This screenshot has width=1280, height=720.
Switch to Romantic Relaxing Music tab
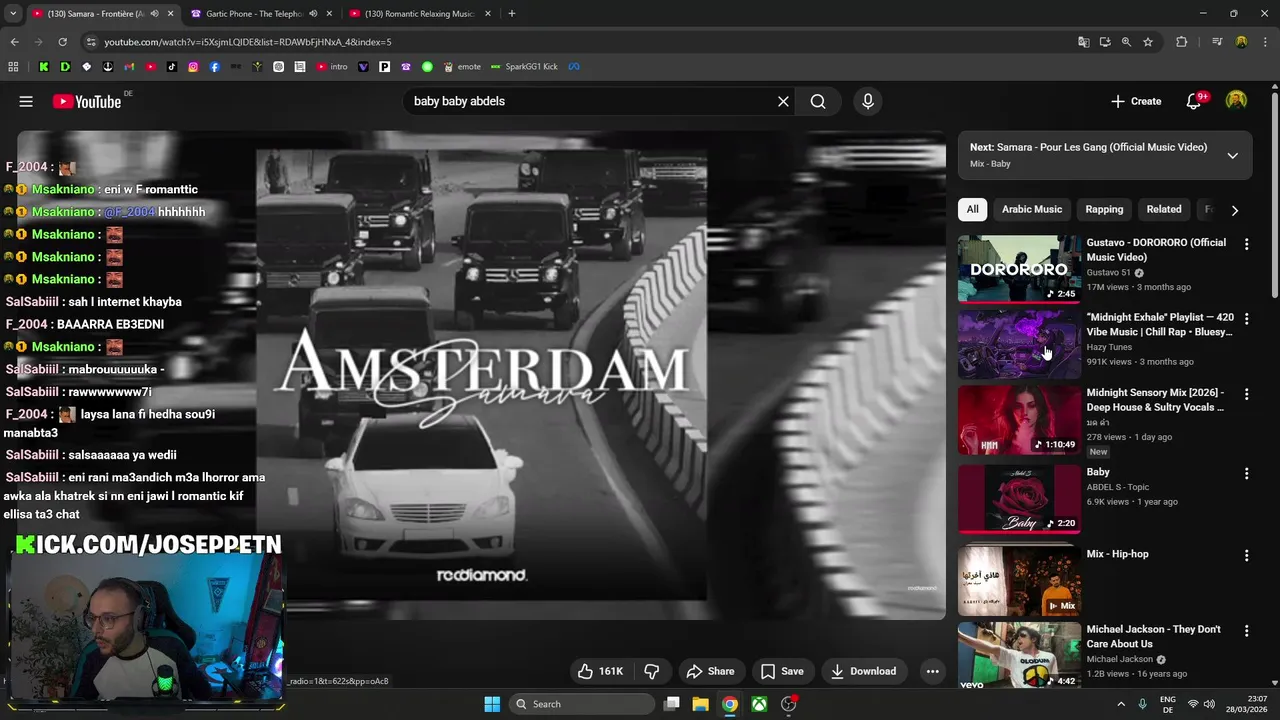coord(420,14)
